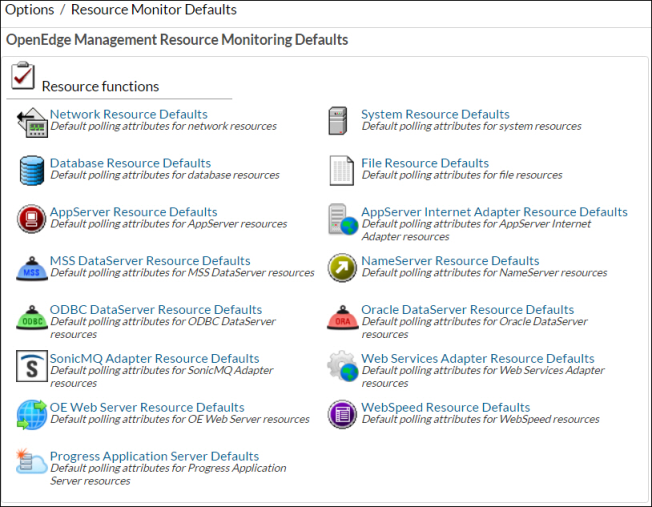This screenshot has width=652, height=507.
Task: Click the red AppServer Resource Defaults icon
Action: (32, 219)
